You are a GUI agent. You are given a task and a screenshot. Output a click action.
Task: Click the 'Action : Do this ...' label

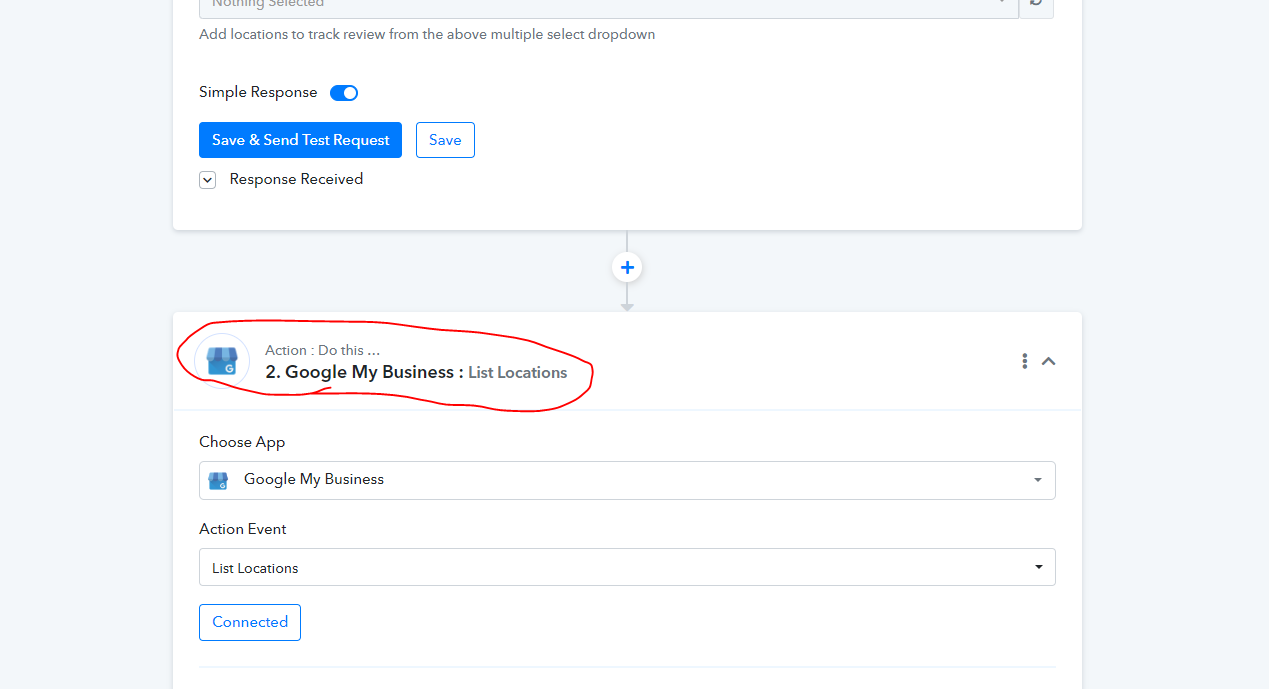click(x=322, y=350)
